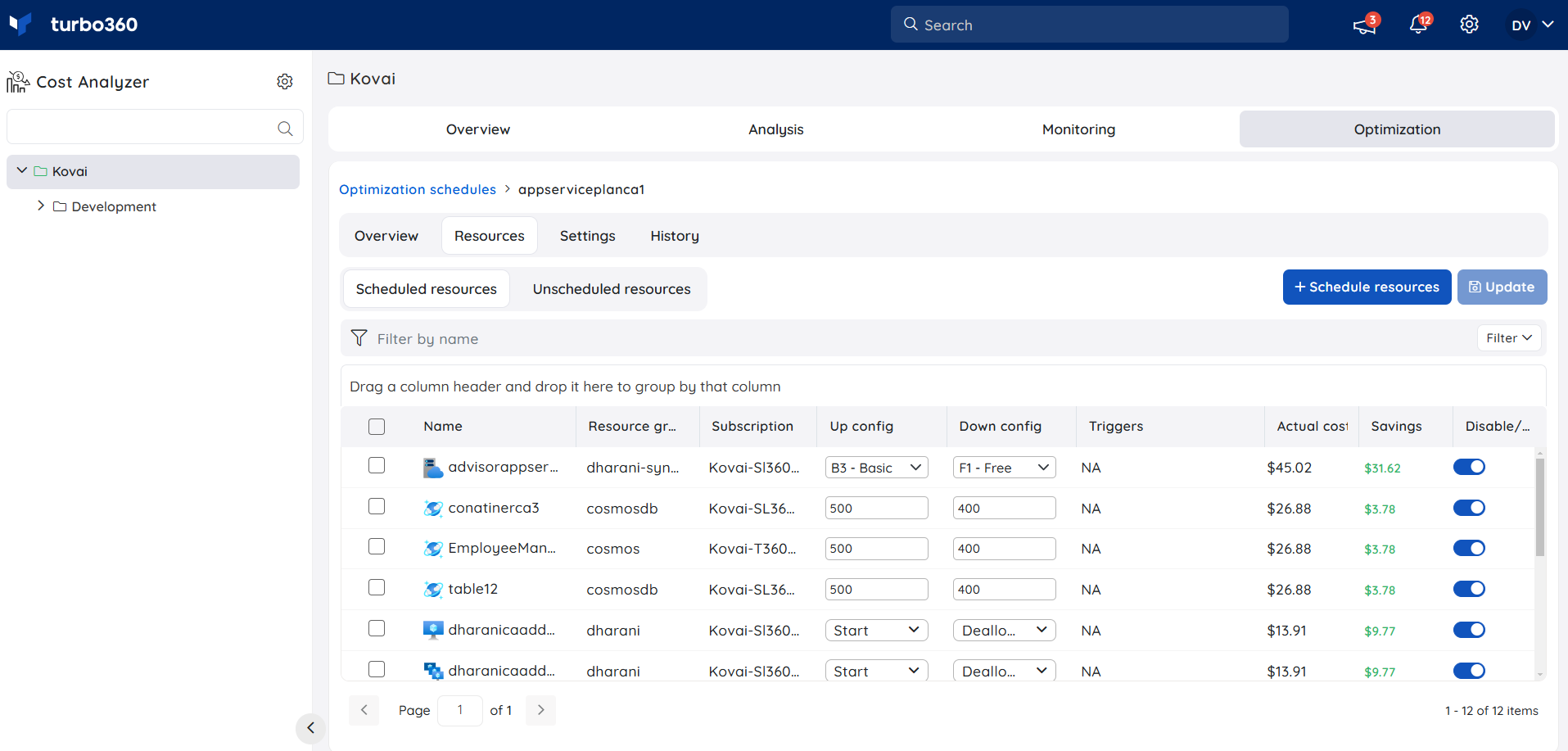Check the table12 row checkbox
This screenshot has height=751, width=1568.
(377, 587)
